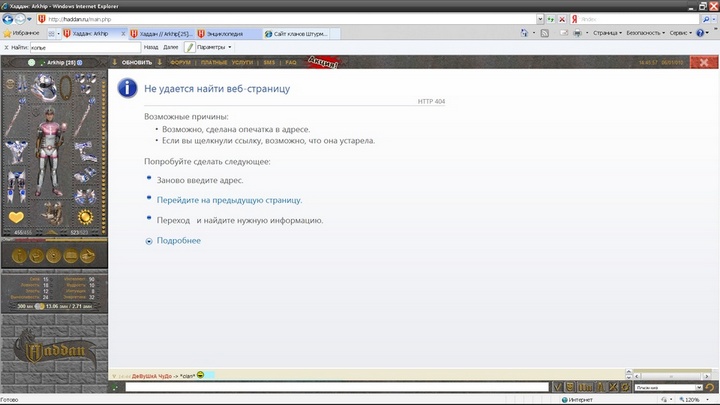Click the ДеВуШкА ЧуДо chat nickname
Image resolution: width=720 pixels, height=405 pixels.
[152, 376]
